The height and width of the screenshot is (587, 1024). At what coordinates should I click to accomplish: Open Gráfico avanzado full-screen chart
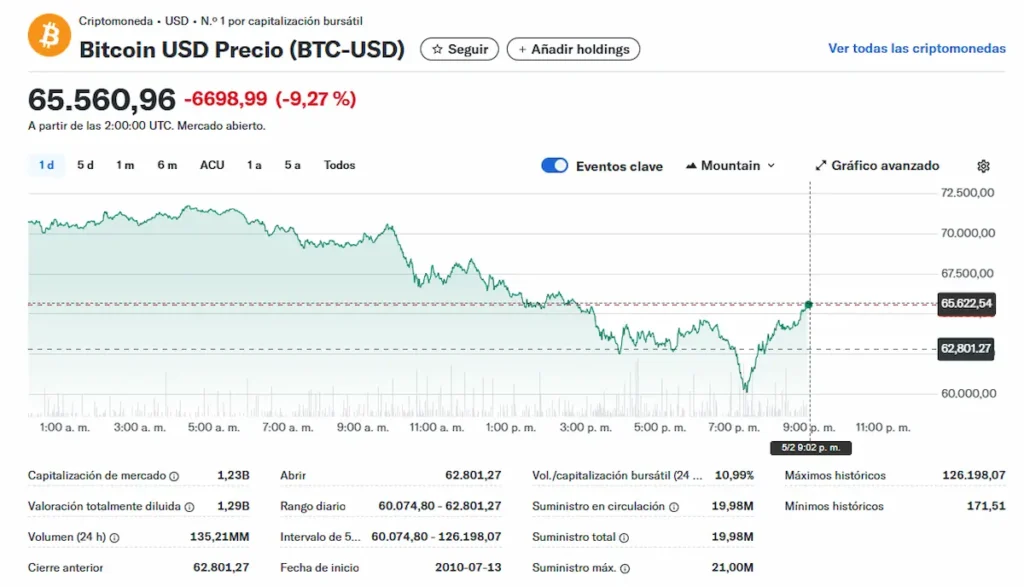877,166
